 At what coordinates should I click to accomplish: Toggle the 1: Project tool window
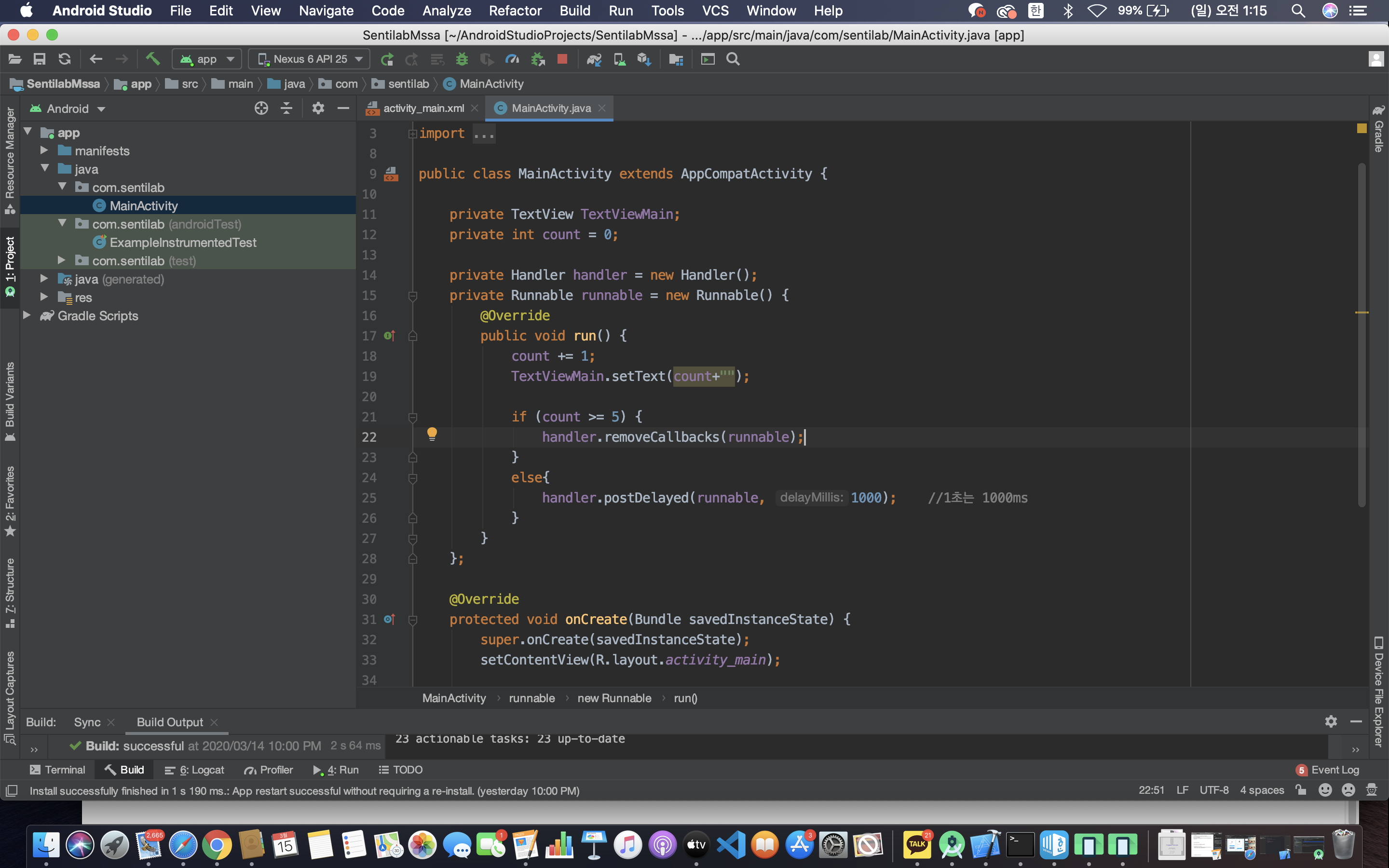coord(10,265)
